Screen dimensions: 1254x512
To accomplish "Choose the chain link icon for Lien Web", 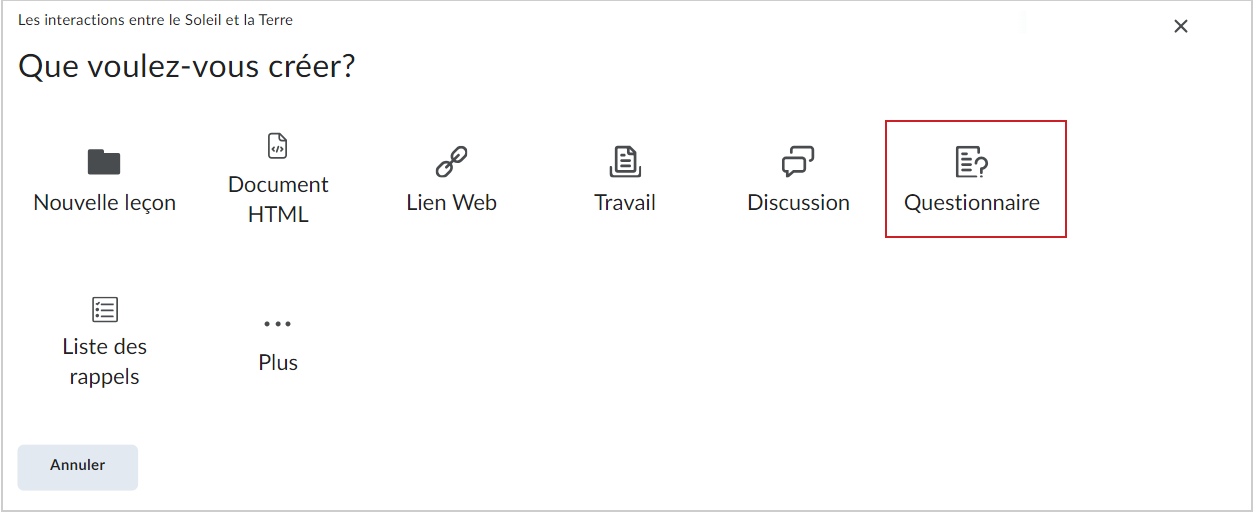I will (x=452, y=161).
